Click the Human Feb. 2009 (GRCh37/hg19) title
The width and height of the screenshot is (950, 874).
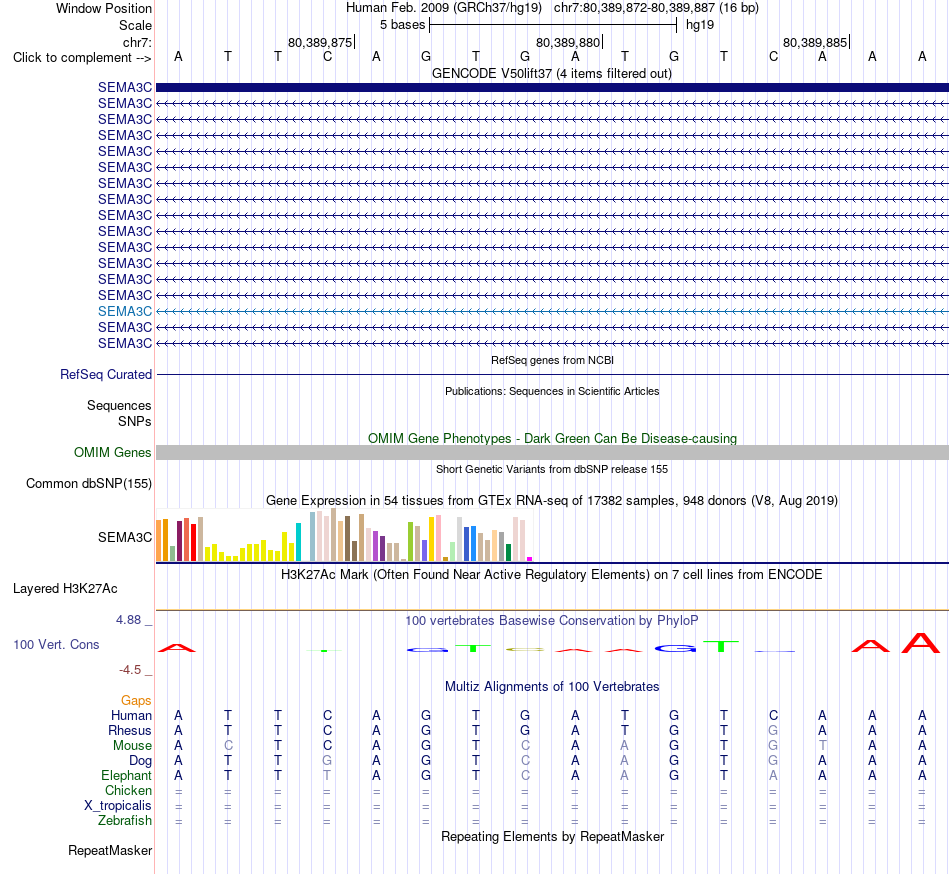point(443,8)
